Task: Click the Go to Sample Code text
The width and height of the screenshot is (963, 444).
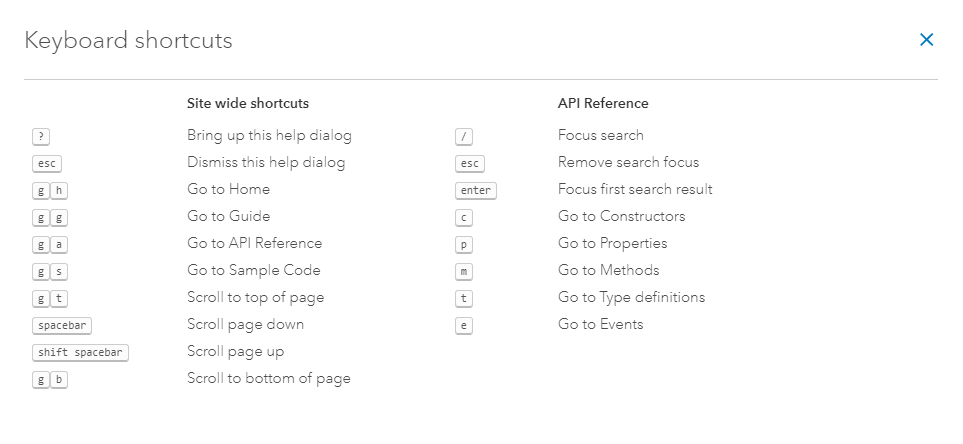Action: [254, 270]
